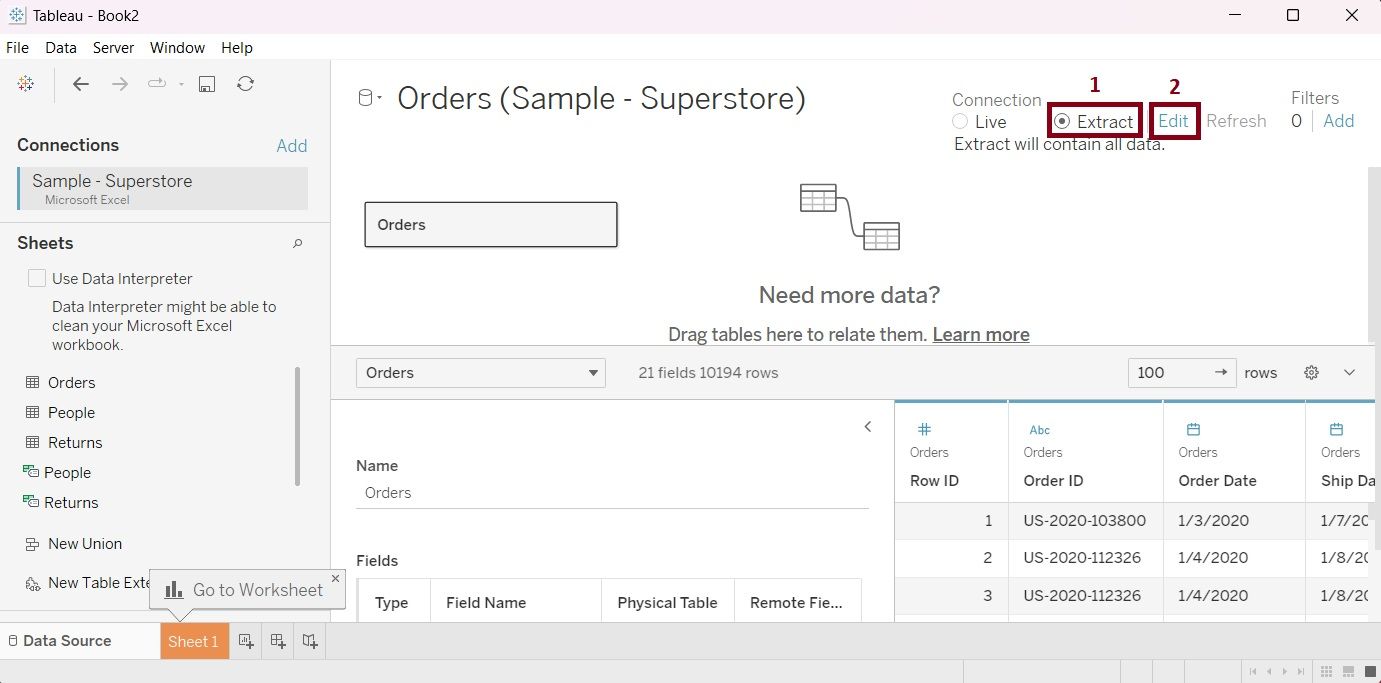1381x683 pixels.
Task: Click the New Union text label
Action: coord(85,544)
